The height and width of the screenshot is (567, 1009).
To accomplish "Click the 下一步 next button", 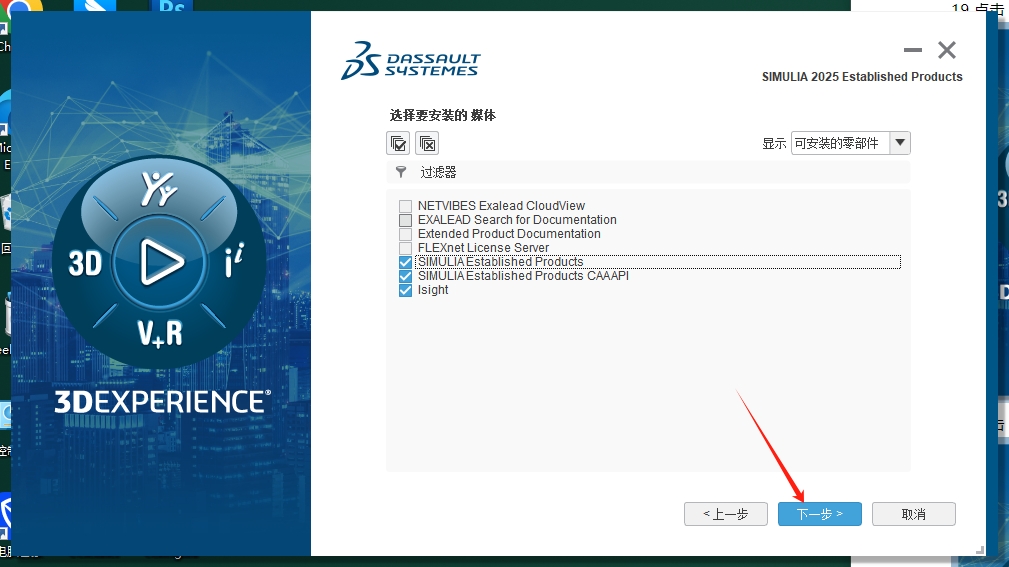I will coord(819,514).
